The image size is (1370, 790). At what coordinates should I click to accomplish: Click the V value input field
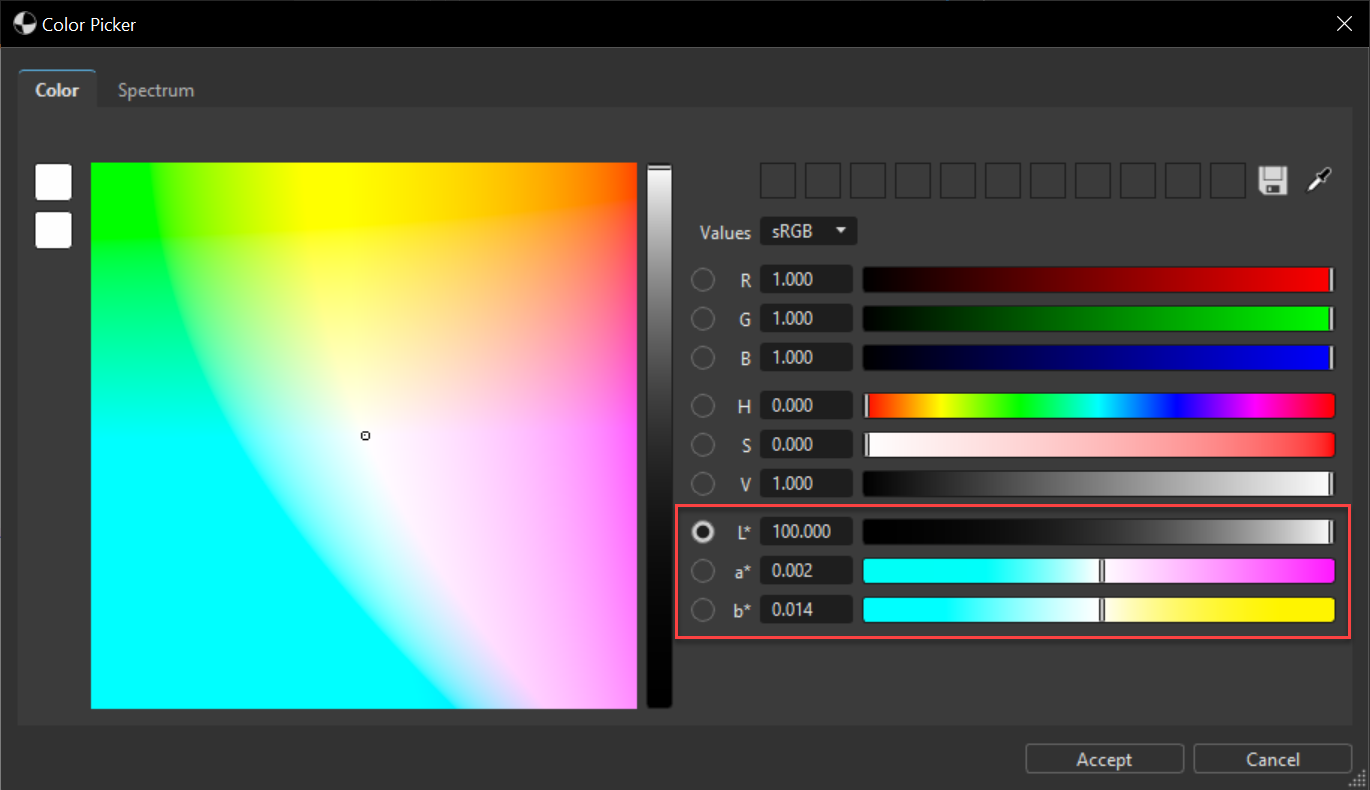[x=806, y=483]
